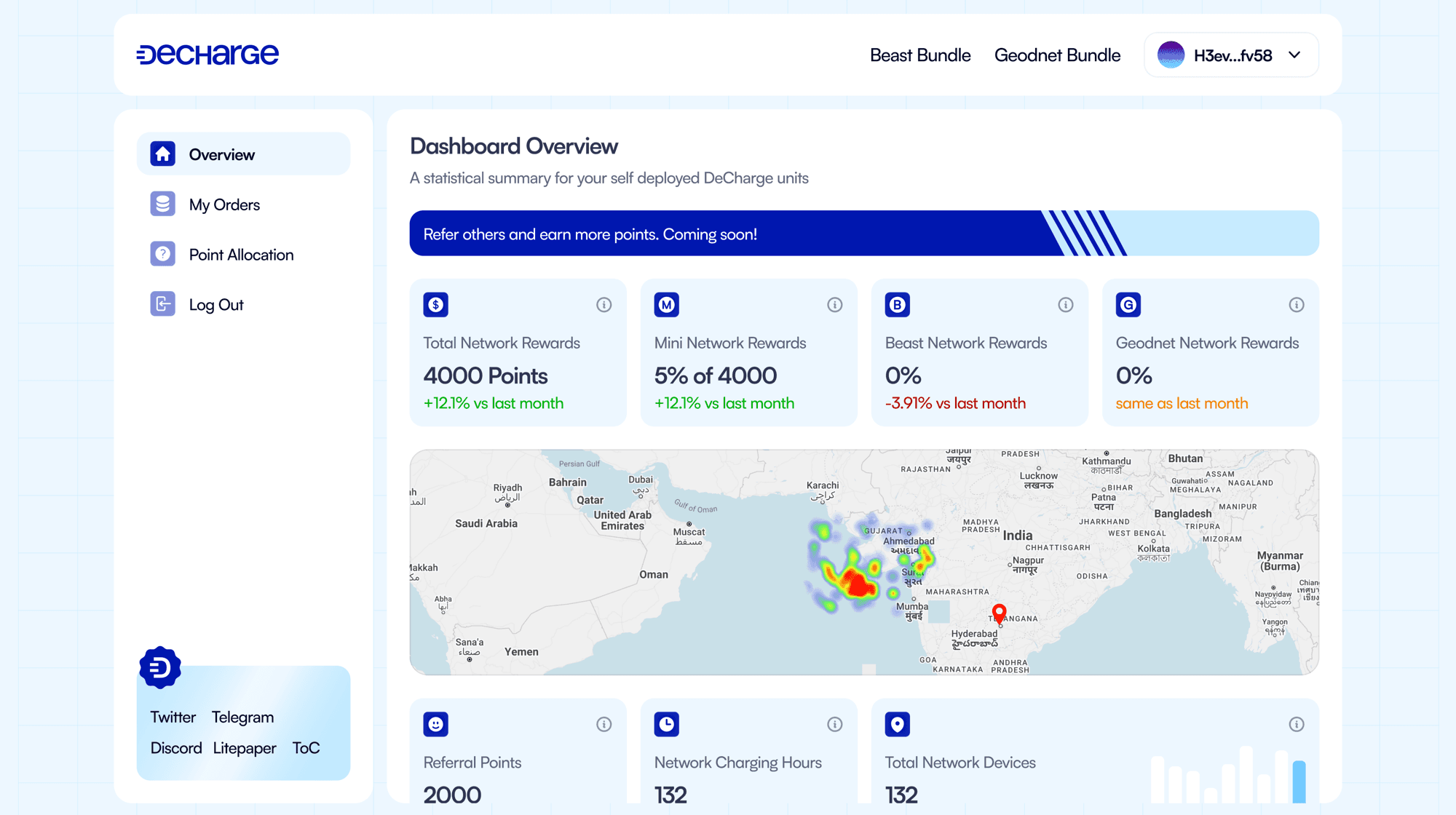Click the info icon on the Referral Points card
Screen dimensions: 1456x815
click(x=604, y=724)
